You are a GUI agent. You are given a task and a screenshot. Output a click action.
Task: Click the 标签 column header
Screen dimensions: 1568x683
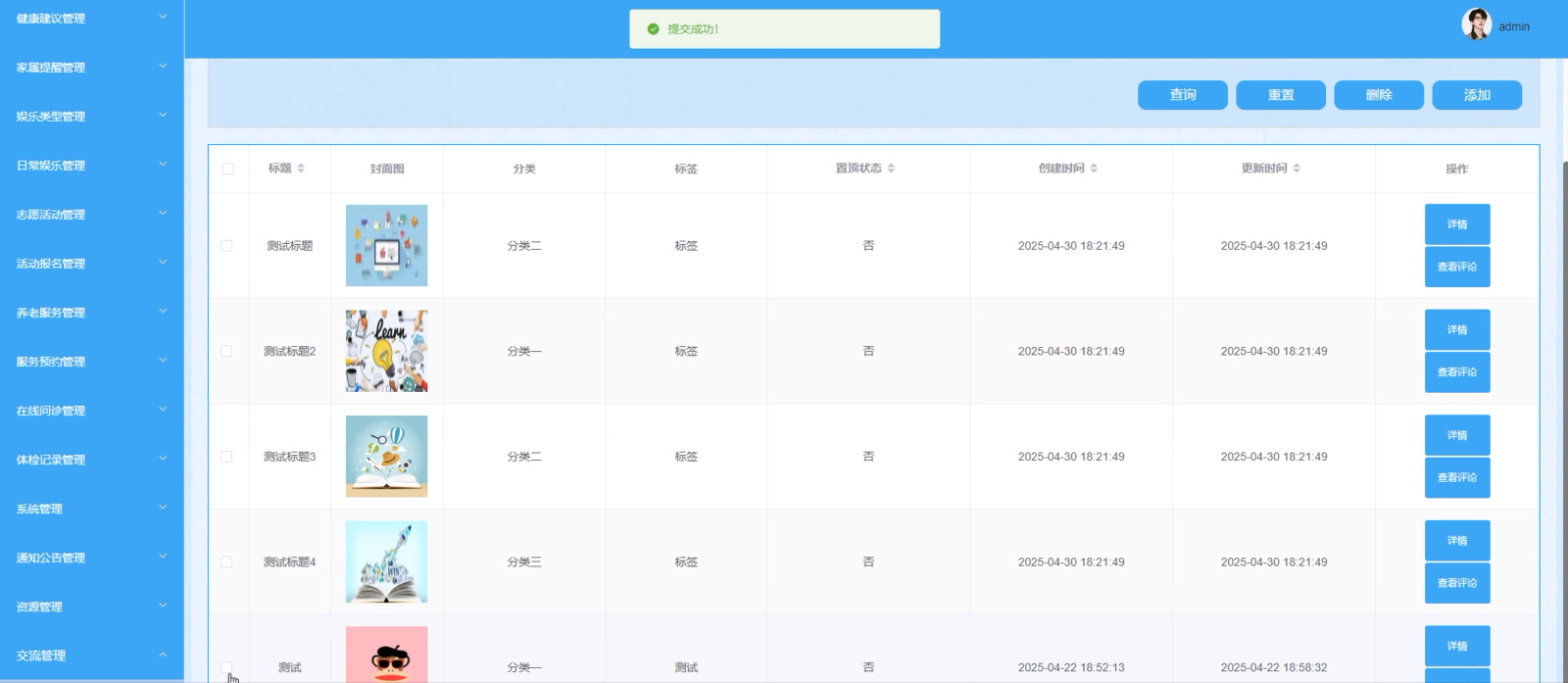pyautogui.click(x=686, y=169)
